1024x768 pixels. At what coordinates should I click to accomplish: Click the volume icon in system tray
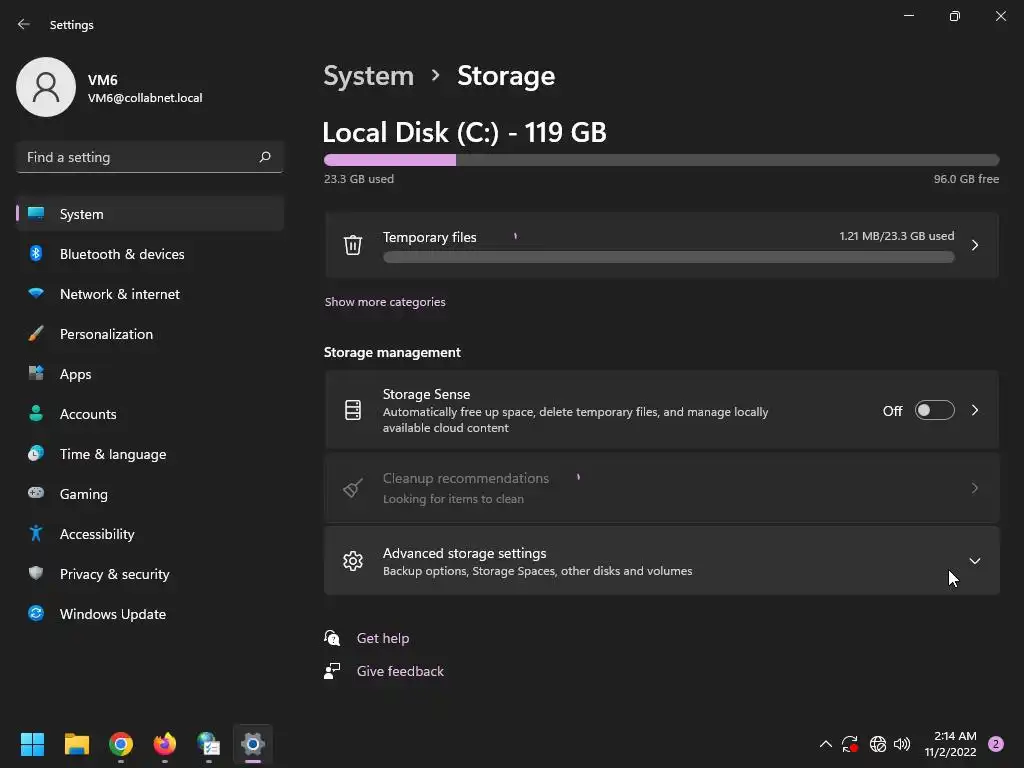click(902, 744)
